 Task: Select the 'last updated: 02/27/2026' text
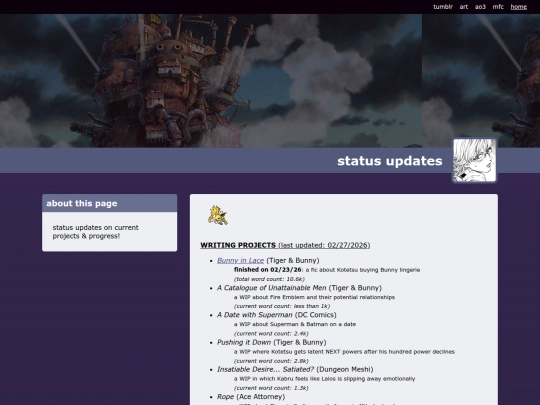pos(324,245)
